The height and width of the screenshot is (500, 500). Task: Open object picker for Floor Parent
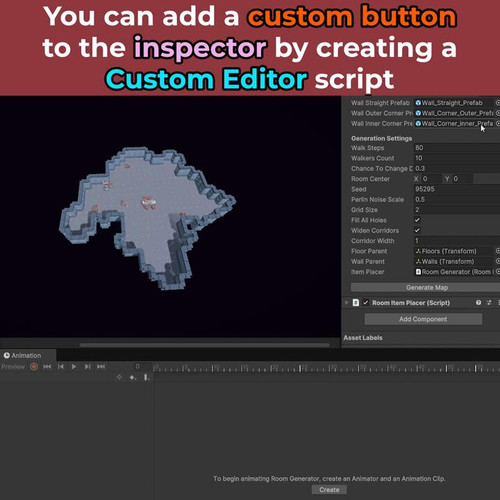(497, 251)
